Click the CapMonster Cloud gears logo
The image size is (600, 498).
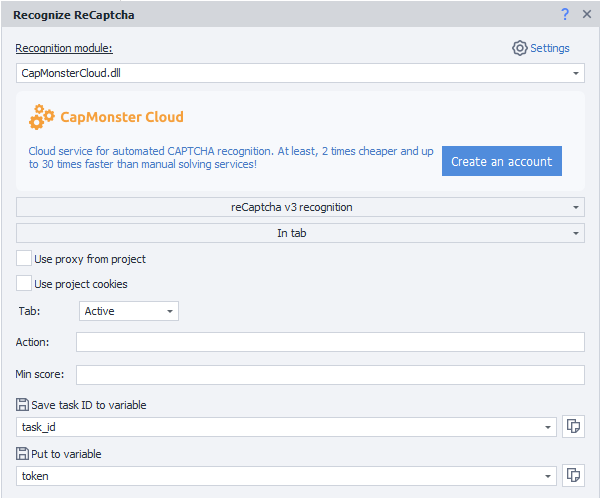tap(42, 117)
